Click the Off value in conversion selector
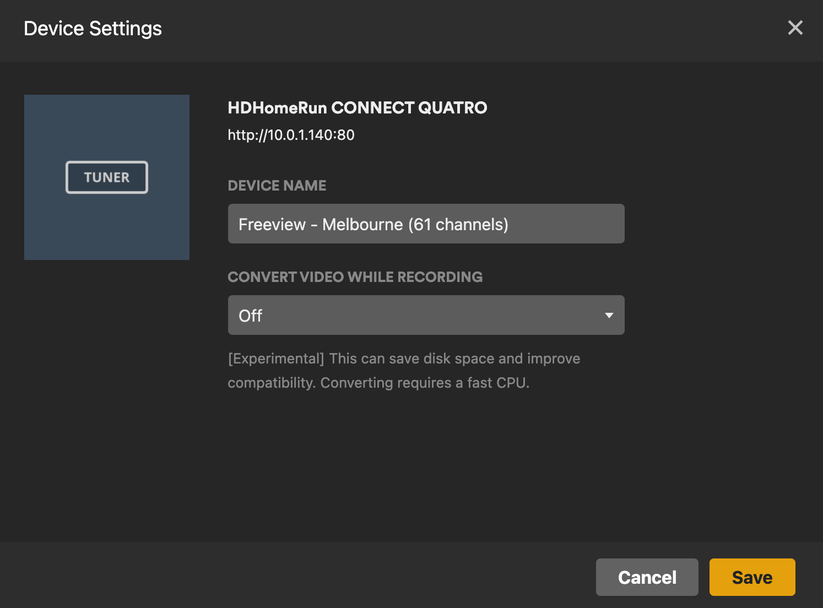823x608 pixels. click(x=250, y=316)
